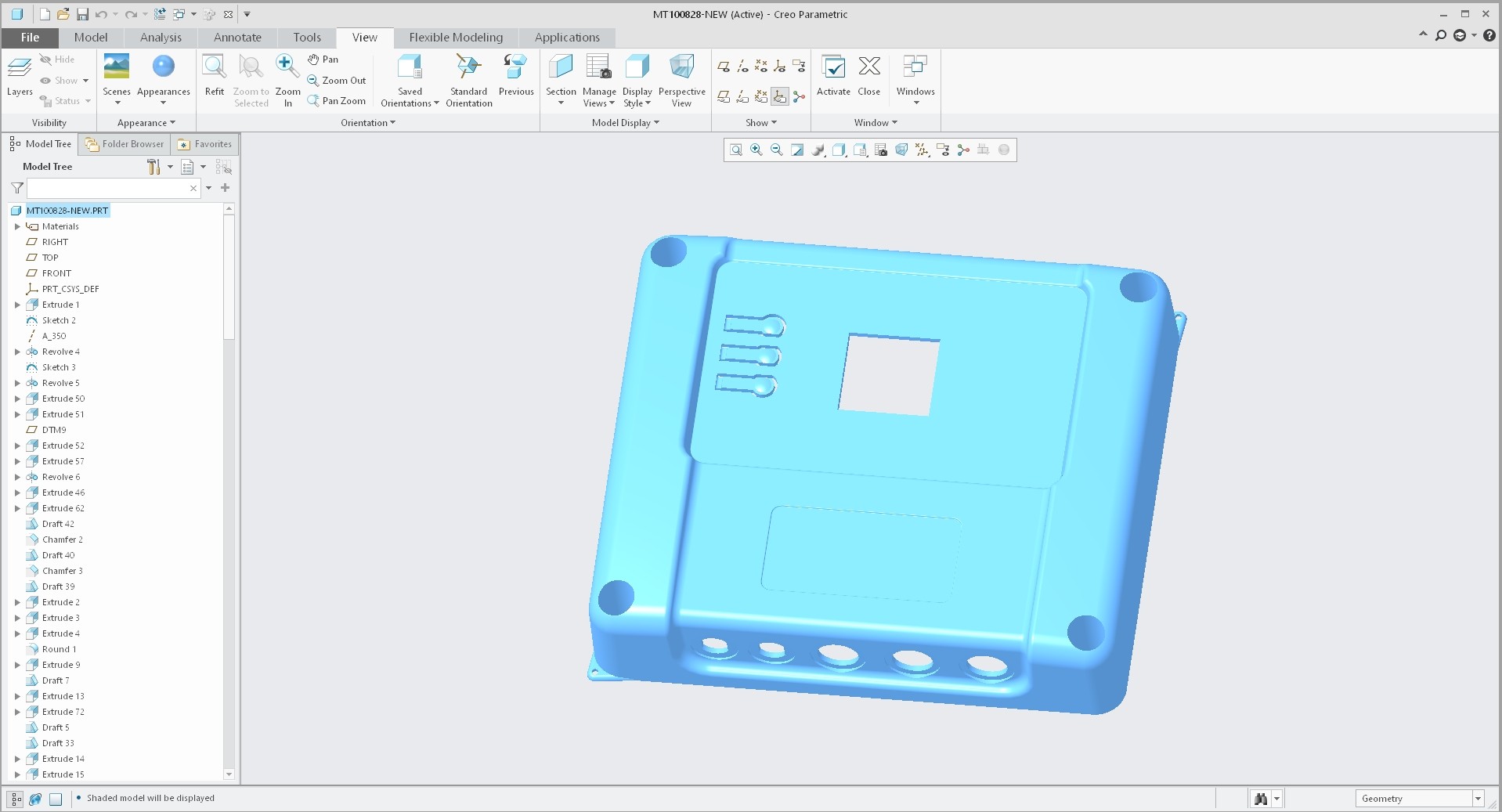Image resolution: width=1502 pixels, height=812 pixels.
Task: Activate the Pan tool
Action: (x=323, y=60)
